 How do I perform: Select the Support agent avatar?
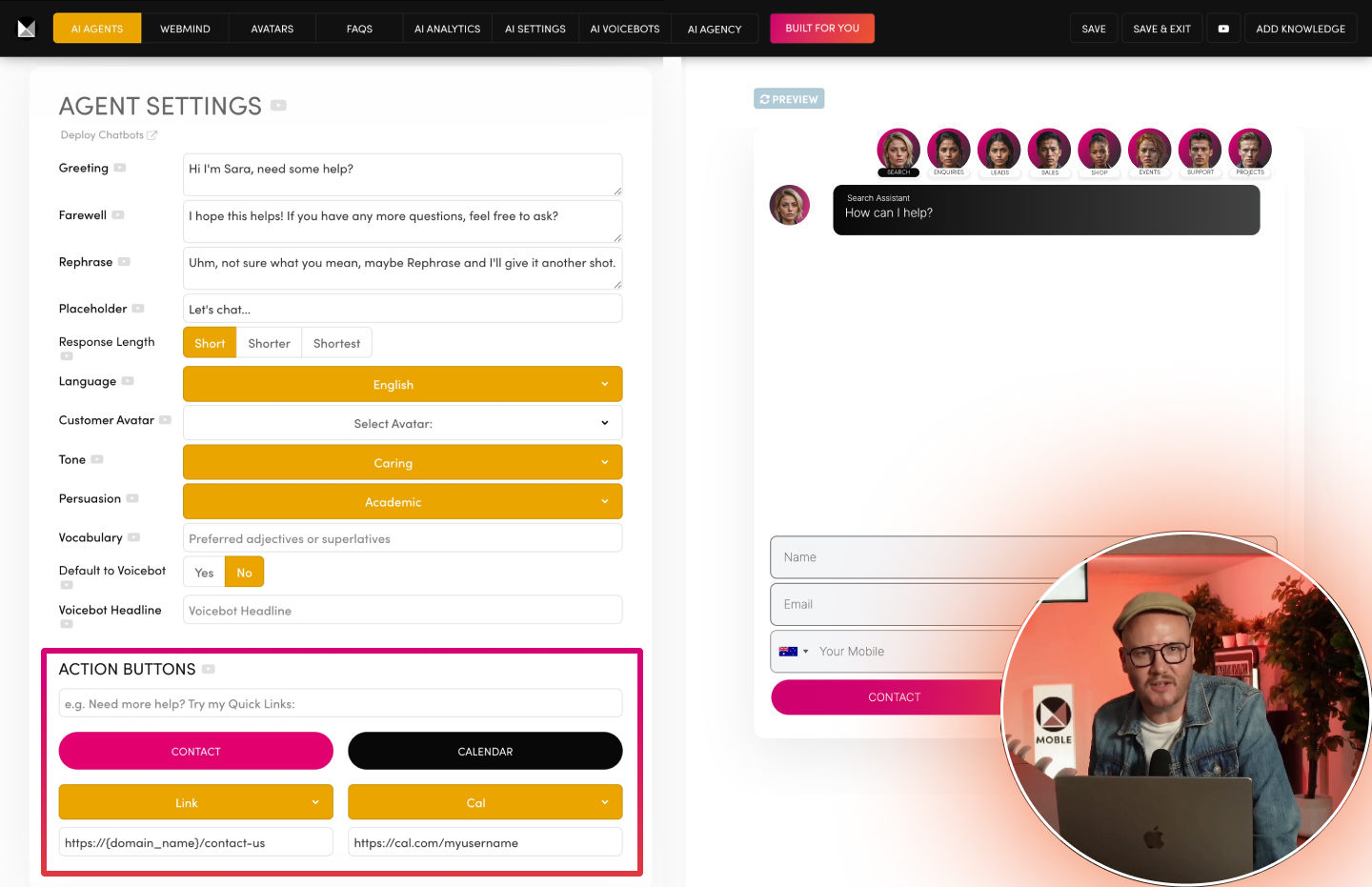[x=1200, y=151]
